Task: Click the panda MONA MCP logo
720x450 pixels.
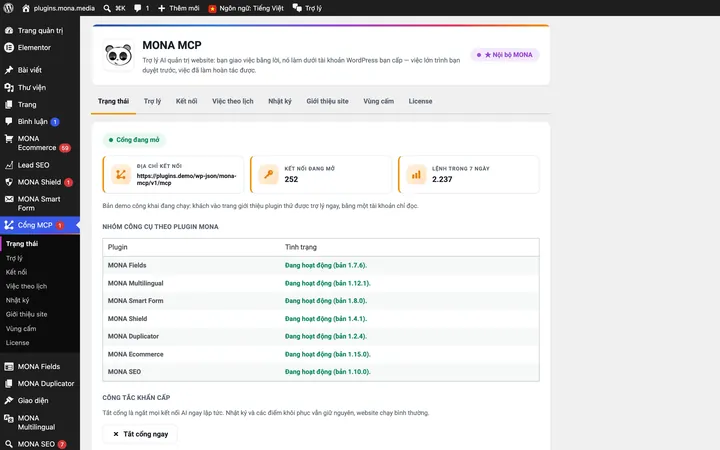Action: (119, 56)
